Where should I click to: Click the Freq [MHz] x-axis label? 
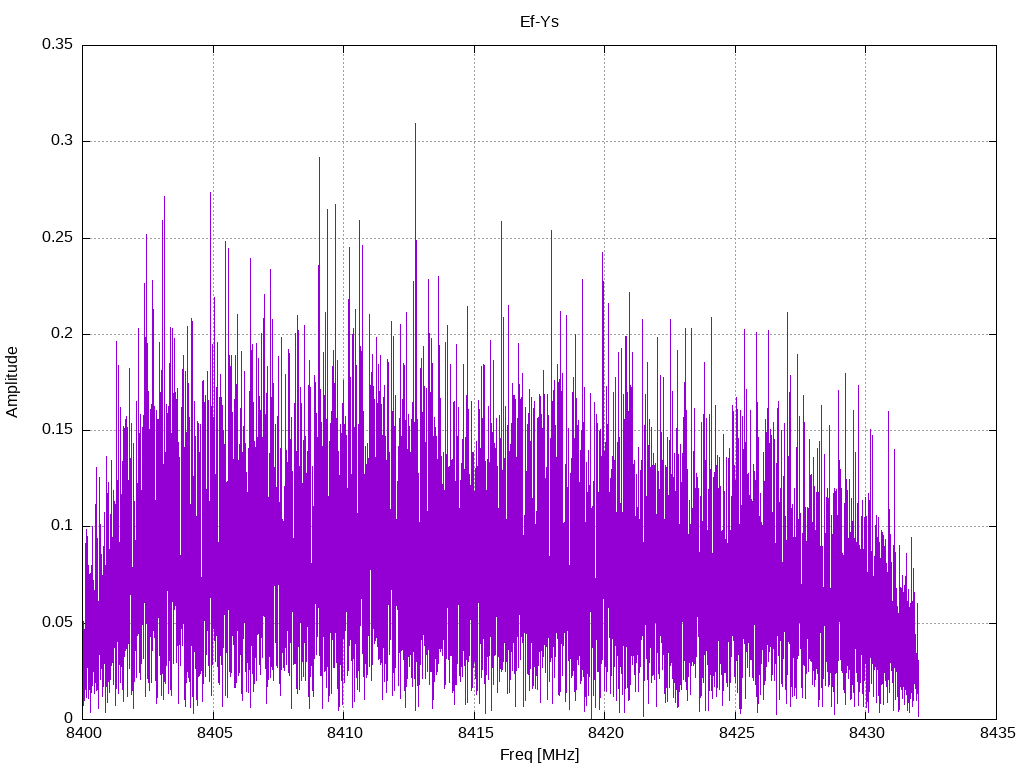(x=539, y=755)
